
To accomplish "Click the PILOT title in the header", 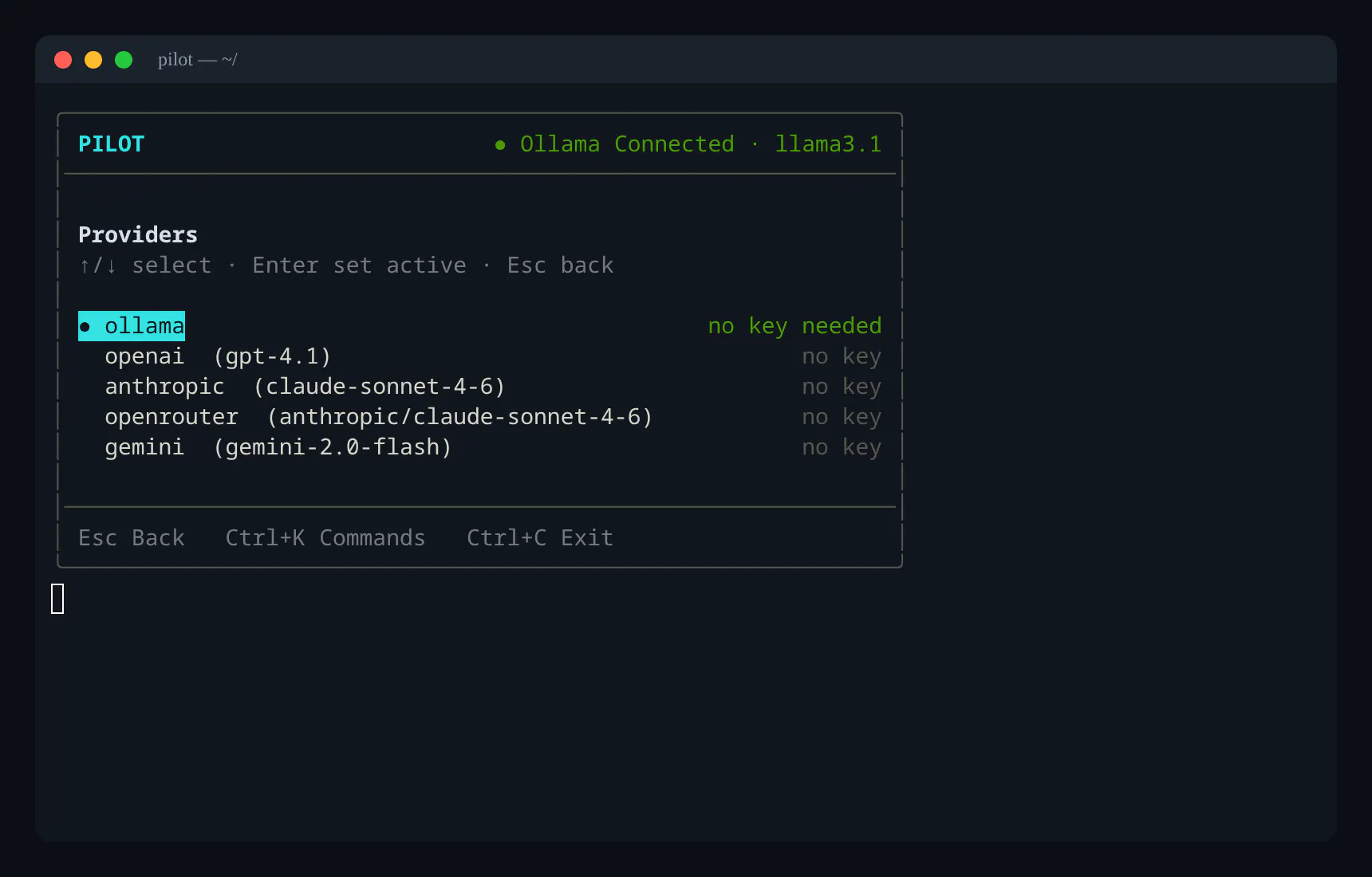I will click(x=111, y=144).
